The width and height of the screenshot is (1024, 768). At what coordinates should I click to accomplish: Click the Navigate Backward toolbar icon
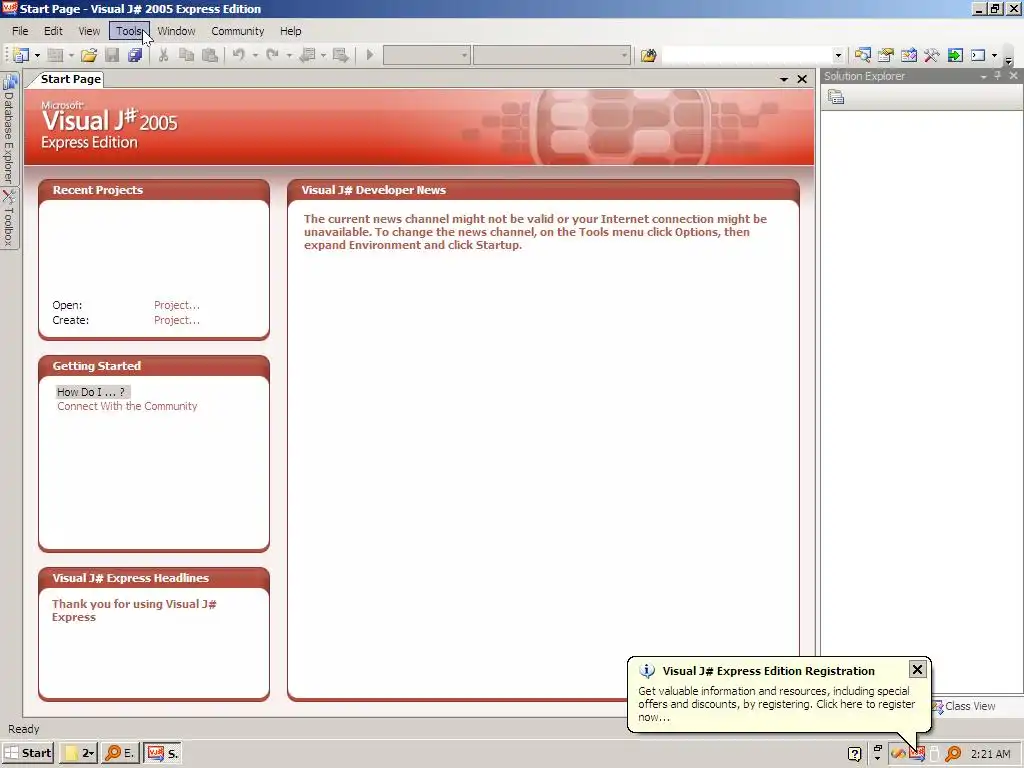pyautogui.click(x=307, y=56)
